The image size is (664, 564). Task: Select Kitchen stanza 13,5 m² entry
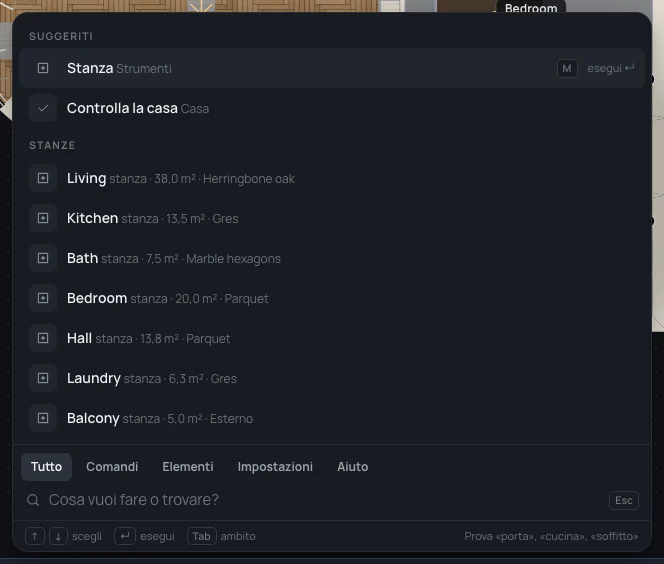coord(332,218)
